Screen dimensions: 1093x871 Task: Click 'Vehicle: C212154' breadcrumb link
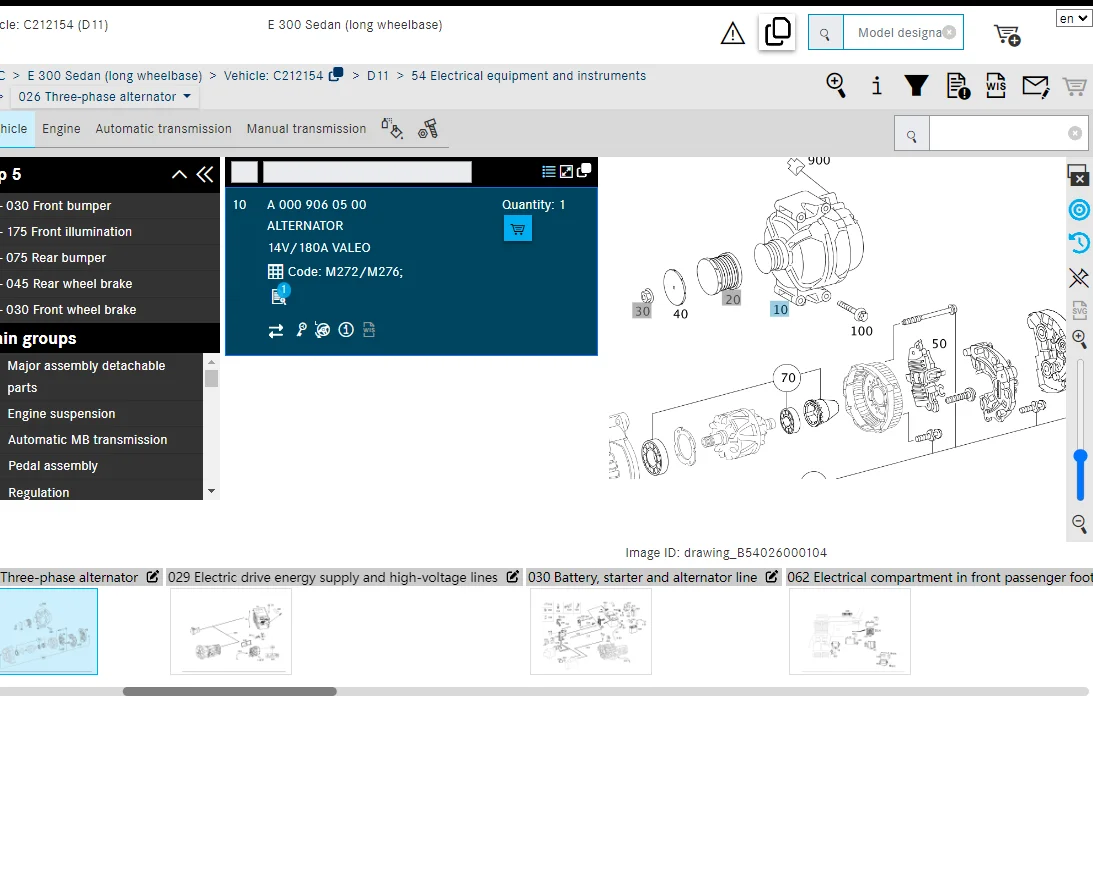point(273,76)
